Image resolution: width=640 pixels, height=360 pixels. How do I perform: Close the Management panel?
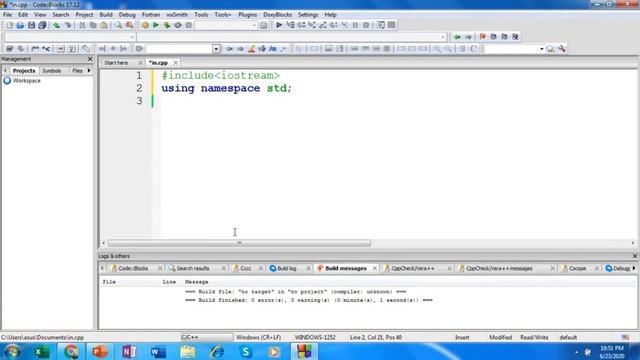coord(90,59)
